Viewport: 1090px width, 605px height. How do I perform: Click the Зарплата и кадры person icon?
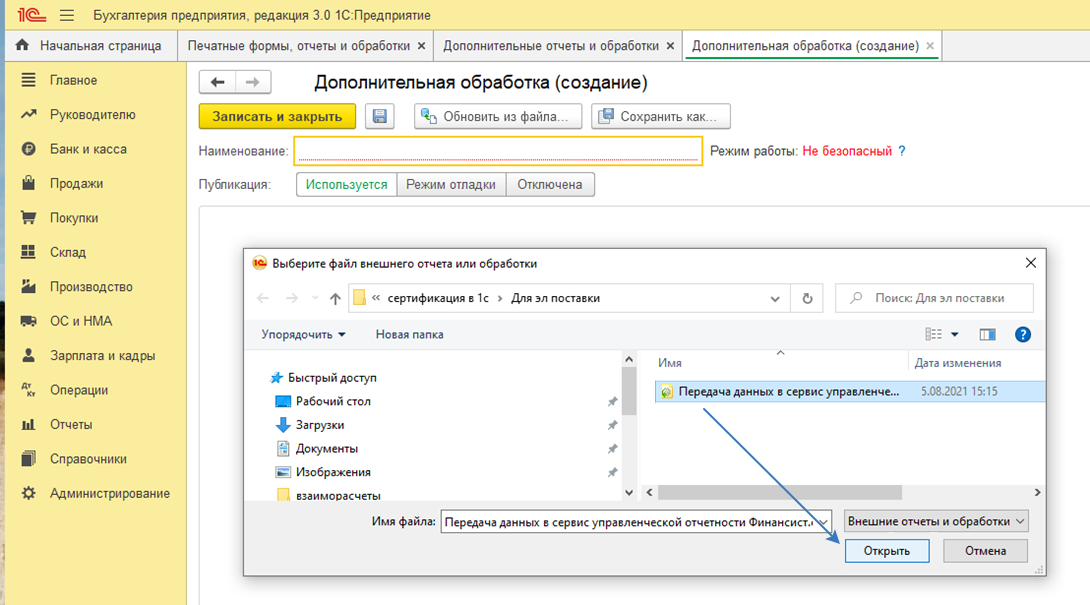pyautogui.click(x=29, y=355)
